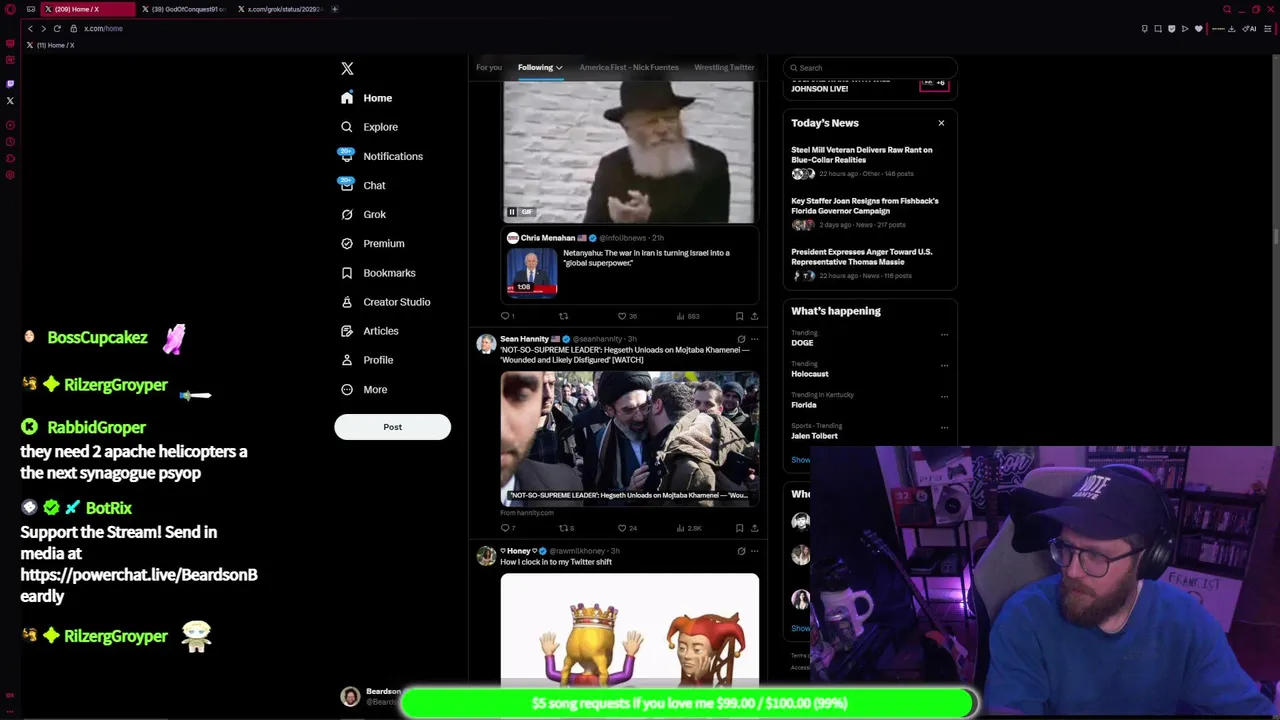Open the Holocaust trending topic
1280x720 pixels.
pos(810,374)
